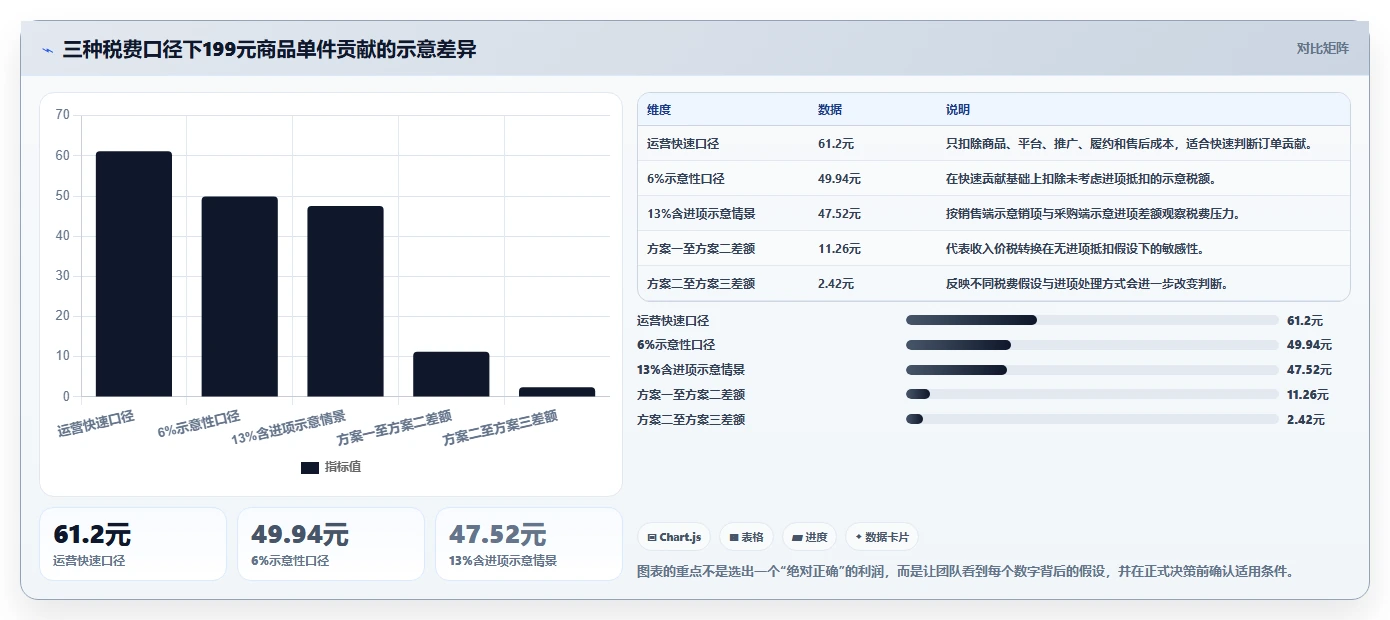Select the 进度 chip
This screenshot has height=620, width=1390.
pos(809,537)
